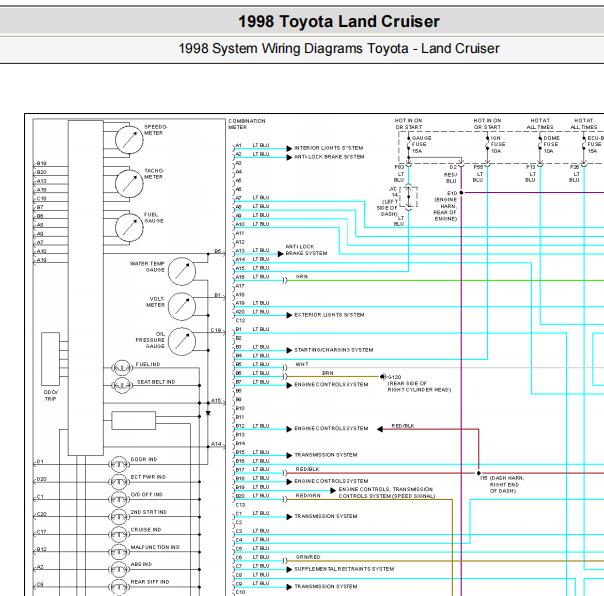
Task: Select the ECU-B Fuse 15A symbol
Action: 584,145
